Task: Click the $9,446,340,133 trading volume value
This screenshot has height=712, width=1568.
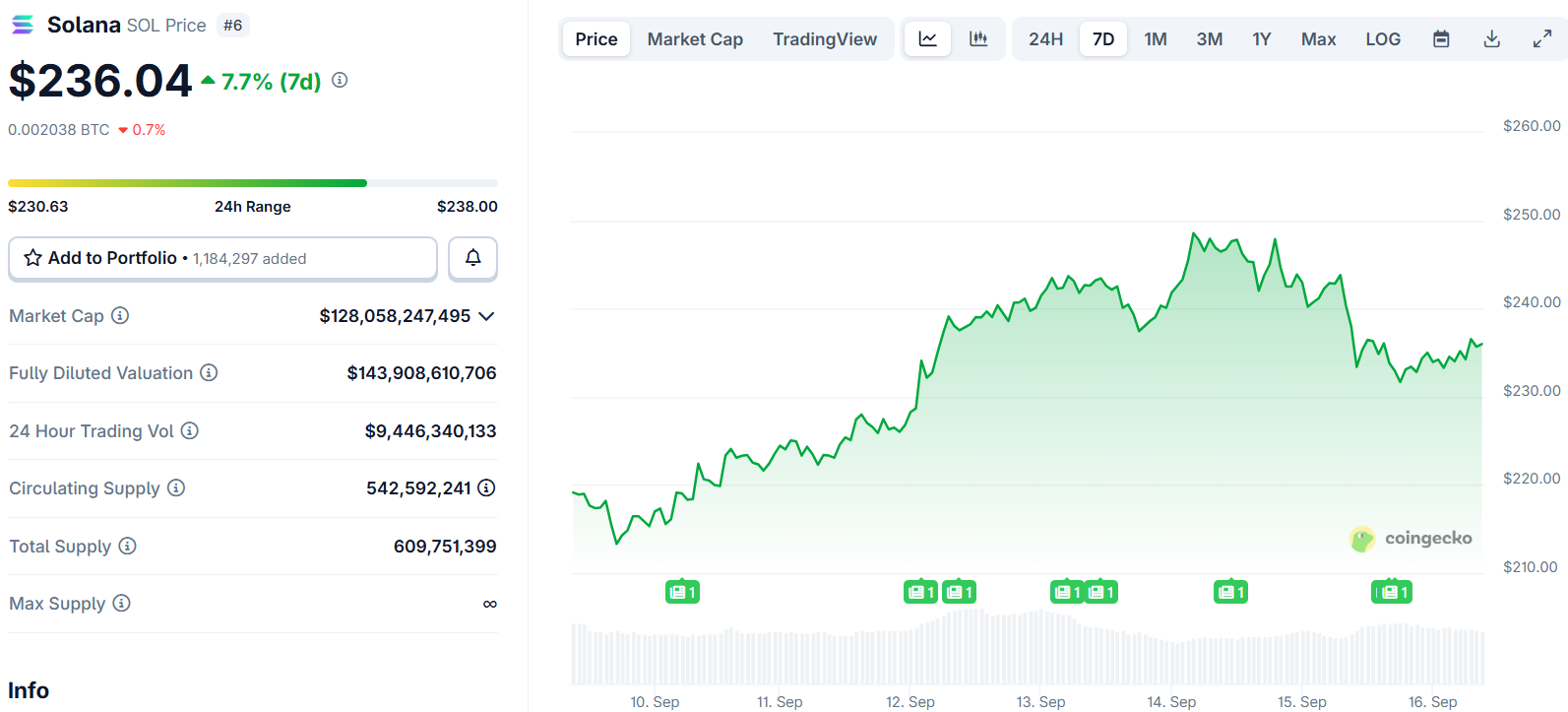Action: click(430, 431)
